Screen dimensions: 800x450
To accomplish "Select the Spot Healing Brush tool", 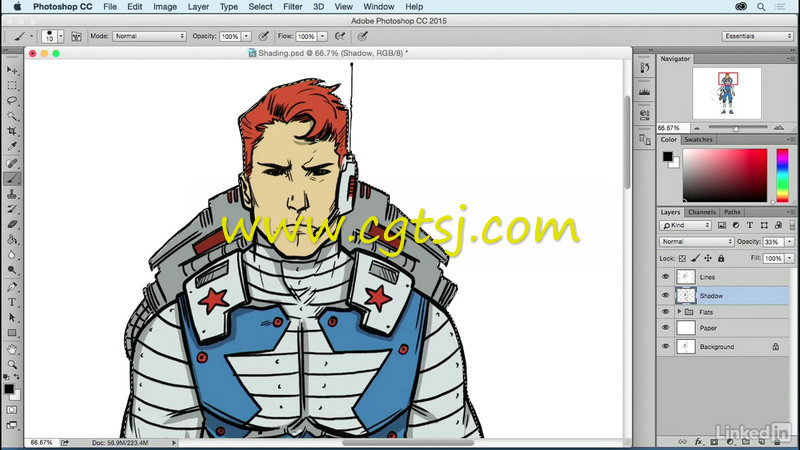I will [x=12, y=163].
